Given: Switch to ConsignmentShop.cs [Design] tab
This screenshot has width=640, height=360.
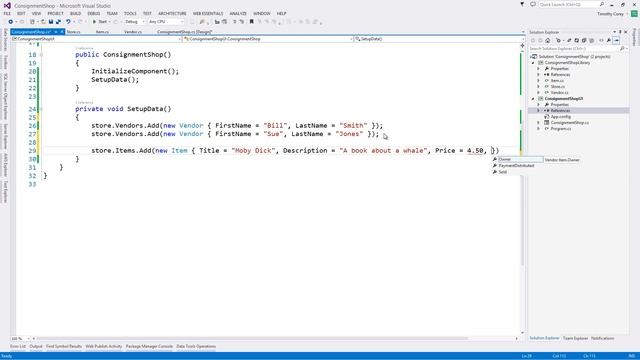Looking at the screenshot, I should tap(184, 31).
